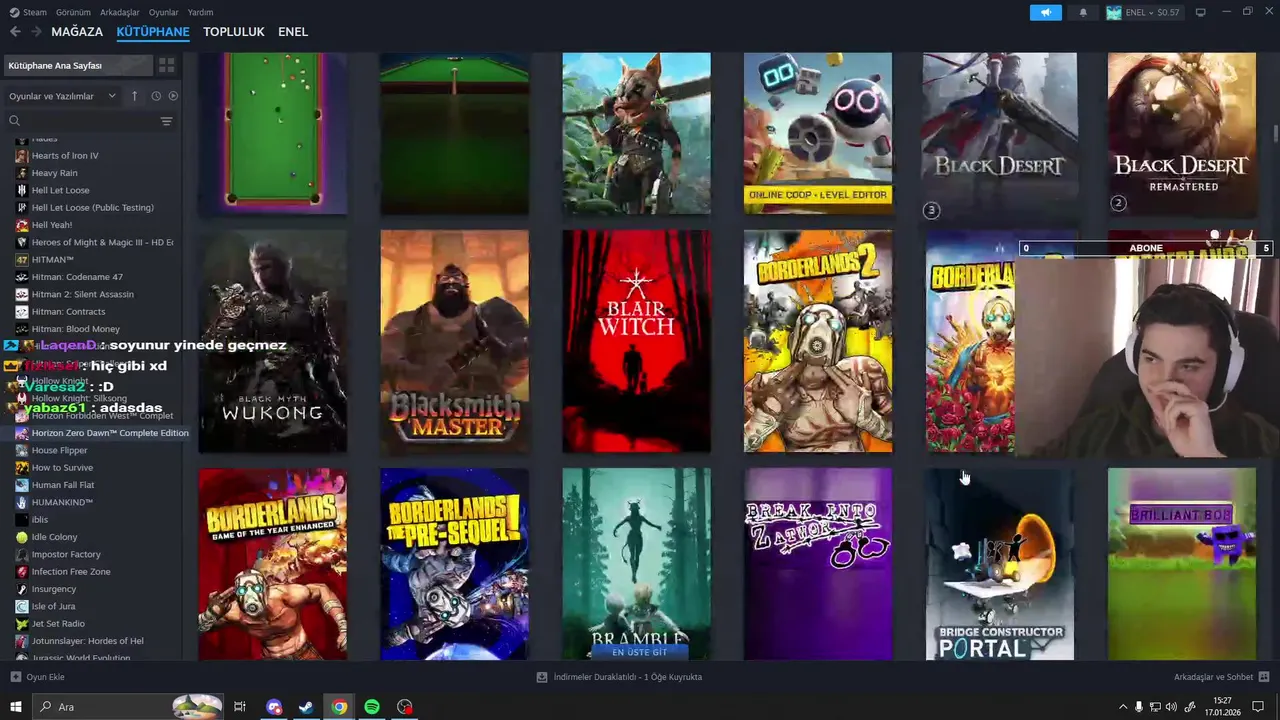Open Borderlands 2 cover

pyautogui.click(x=818, y=341)
